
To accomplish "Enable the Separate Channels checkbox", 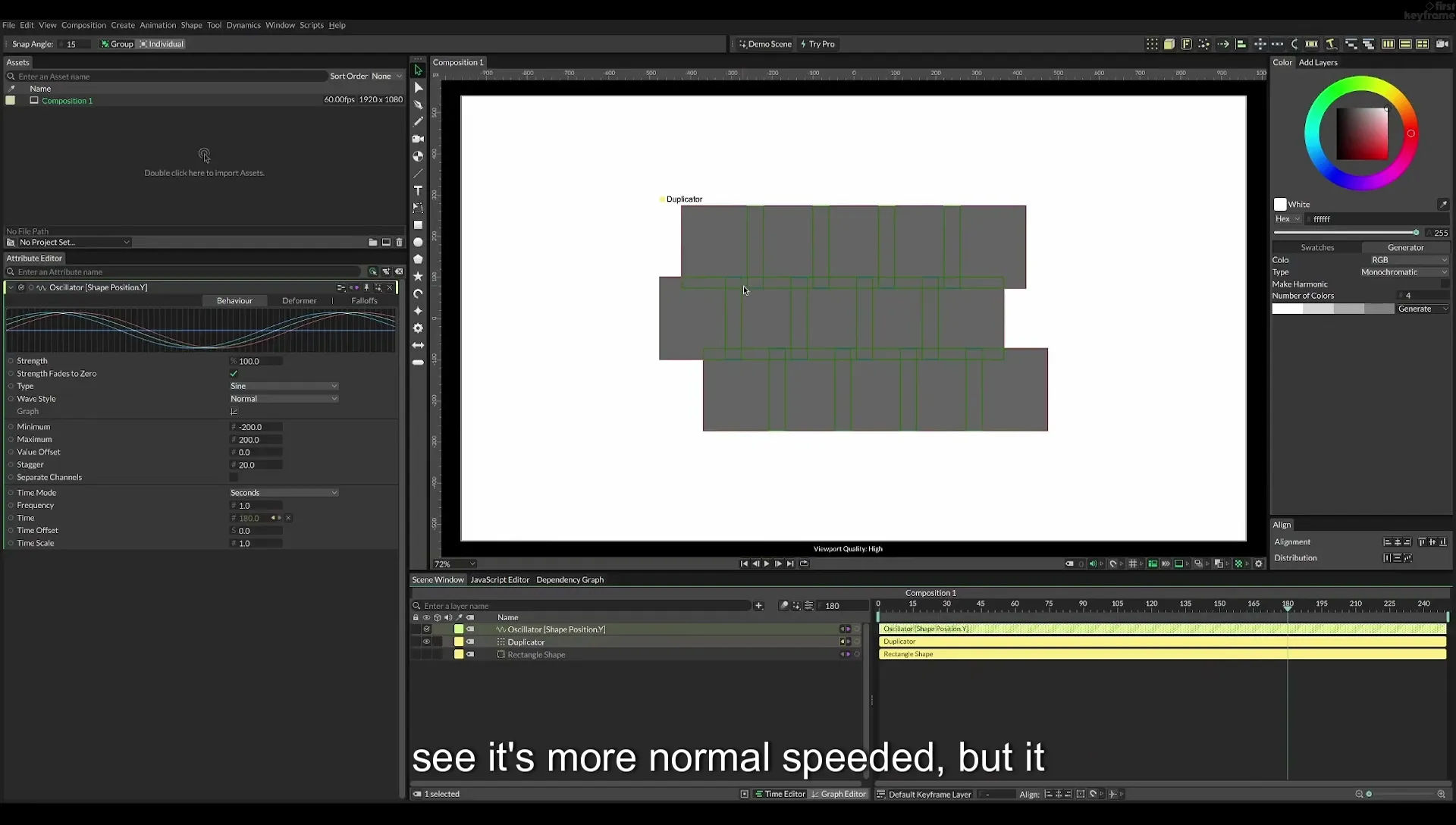I will 234,477.
